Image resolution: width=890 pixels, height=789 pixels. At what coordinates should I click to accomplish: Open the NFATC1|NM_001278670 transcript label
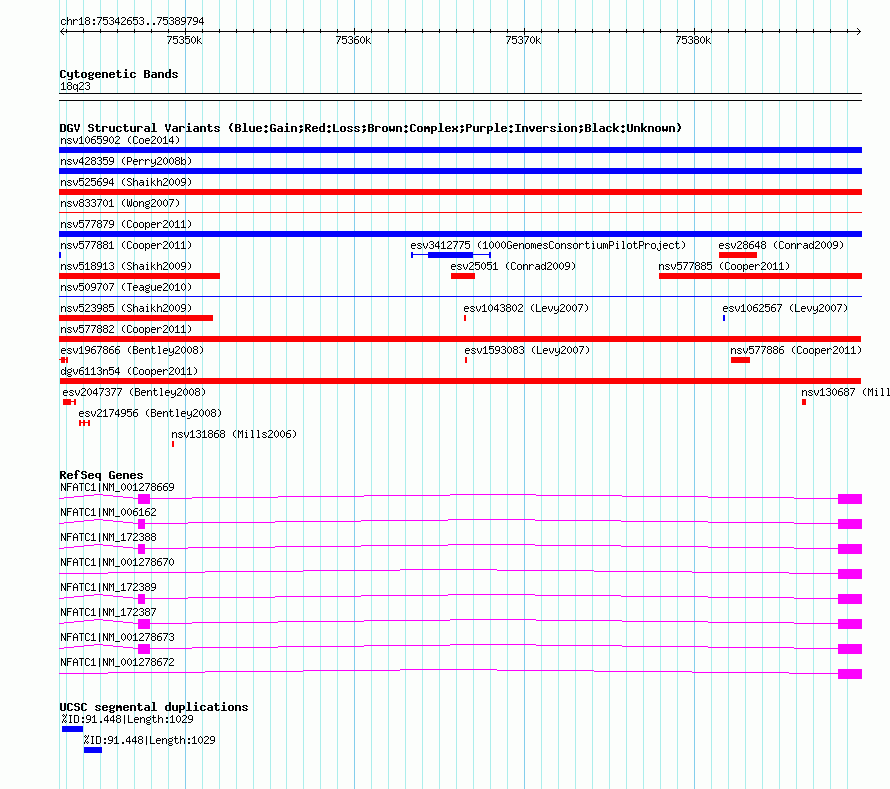tap(117, 563)
